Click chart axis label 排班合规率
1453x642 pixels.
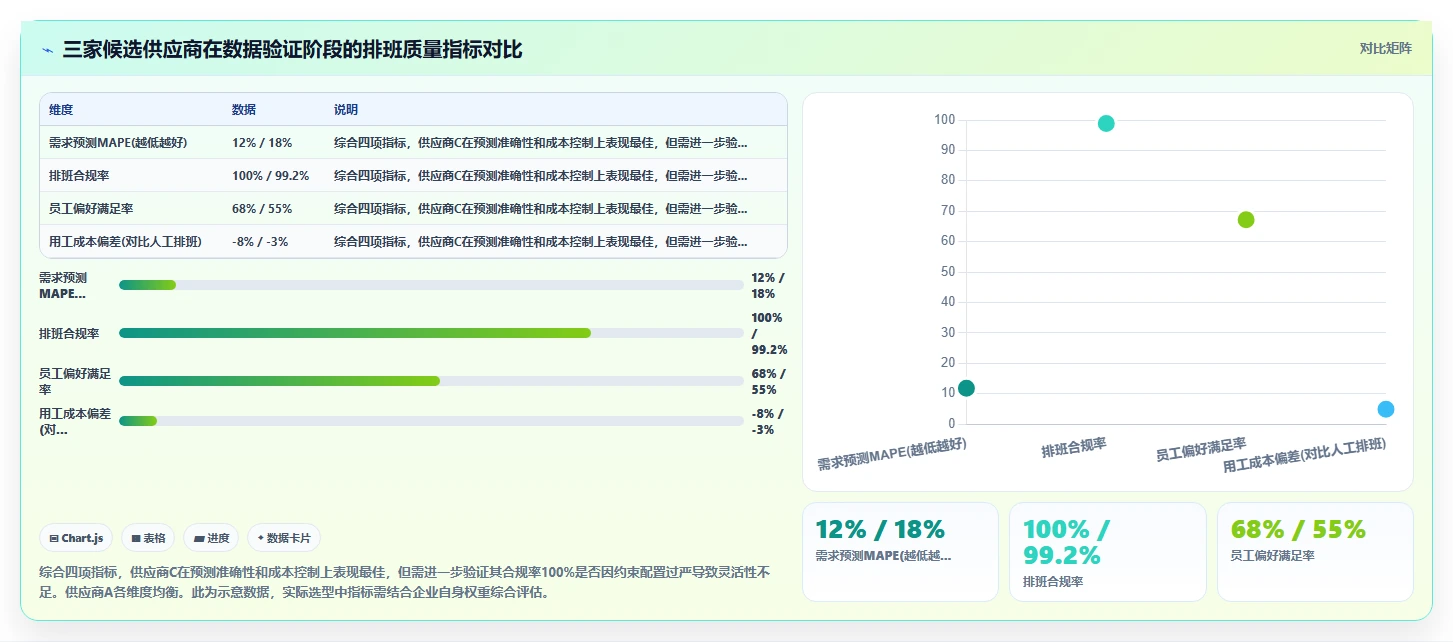1074,447
